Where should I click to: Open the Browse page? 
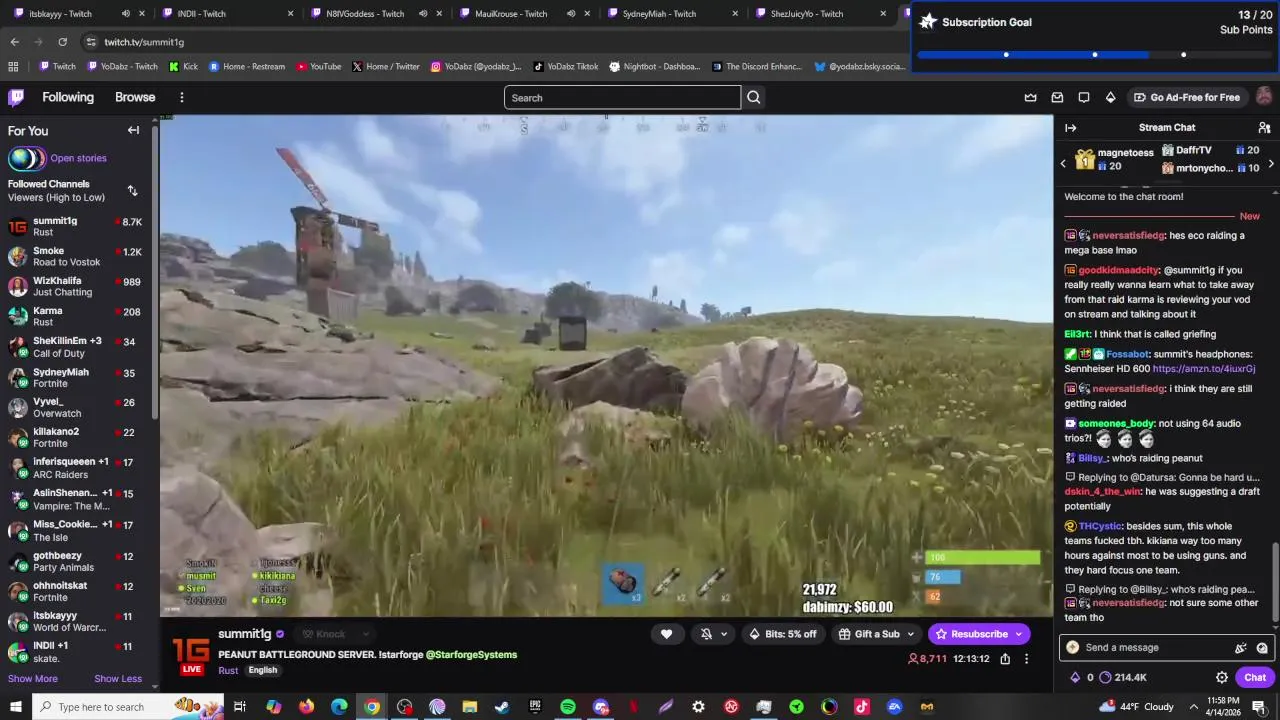tap(135, 97)
